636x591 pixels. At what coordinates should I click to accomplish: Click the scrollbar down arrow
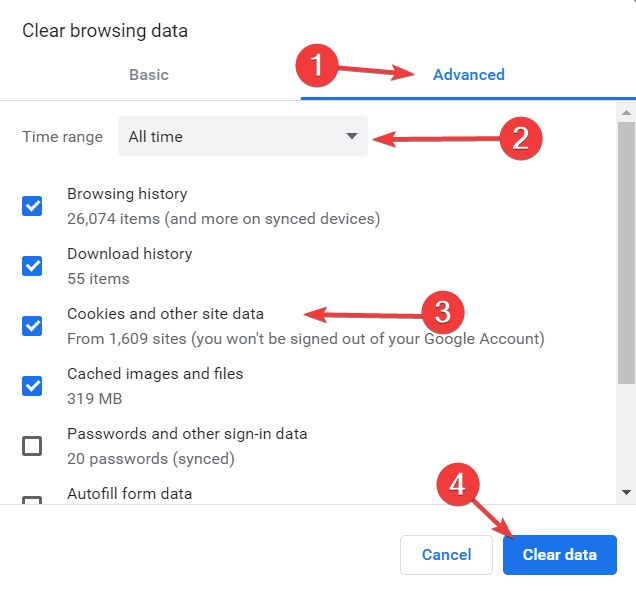point(626,492)
